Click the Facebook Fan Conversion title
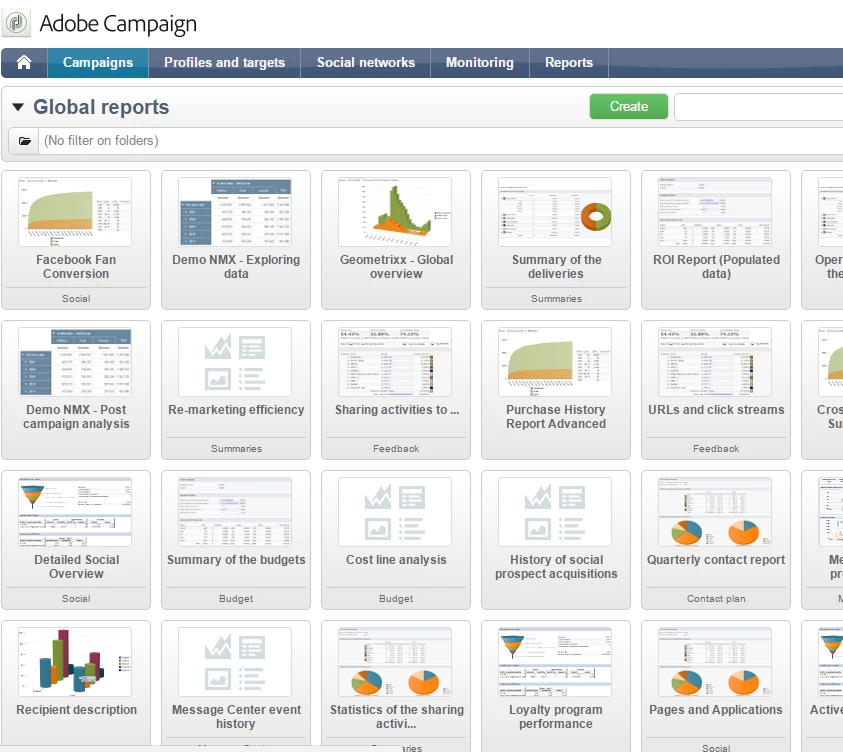This screenshot has width=843, height=752. point(76,267)
